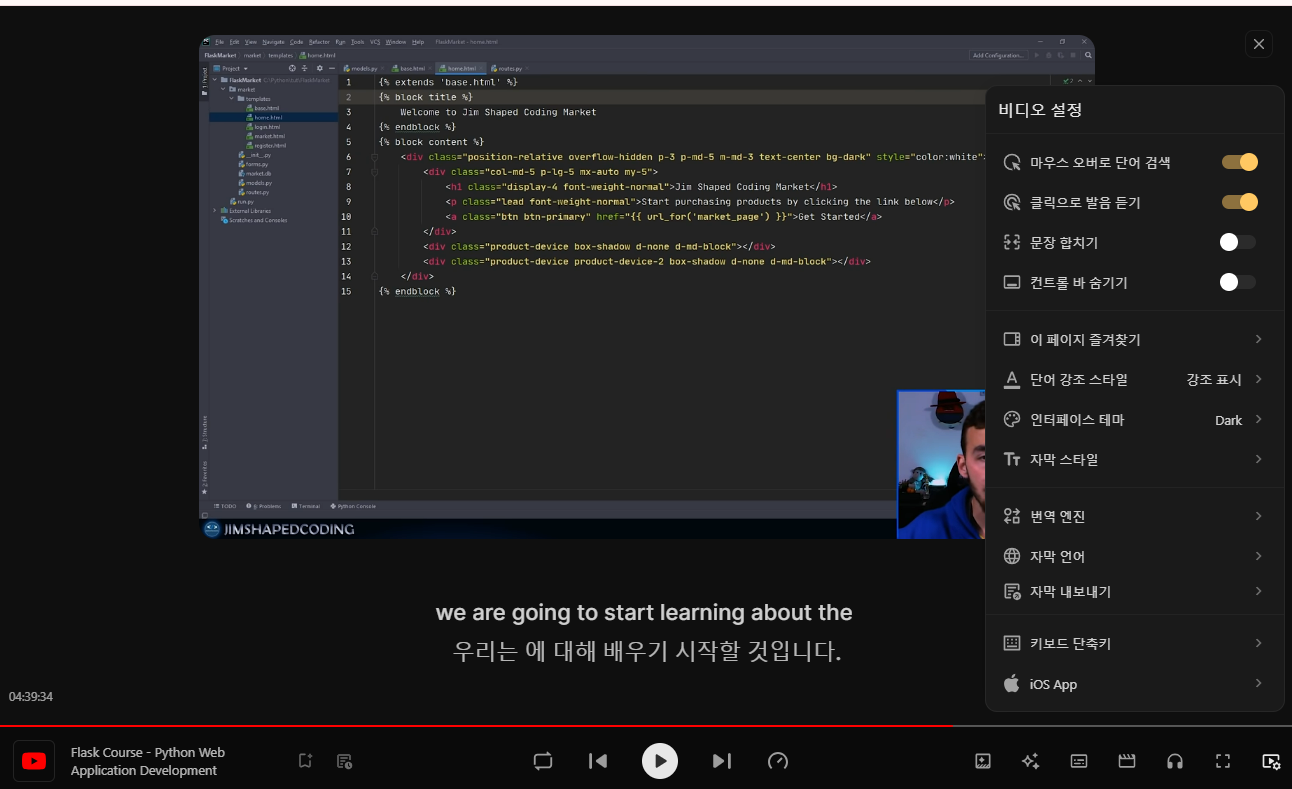This screenshot has height=789, width=1292.
Task: Click the chevron on the 자막 스타일 row
Action: pyautogui.click(x=1258, y=459)
